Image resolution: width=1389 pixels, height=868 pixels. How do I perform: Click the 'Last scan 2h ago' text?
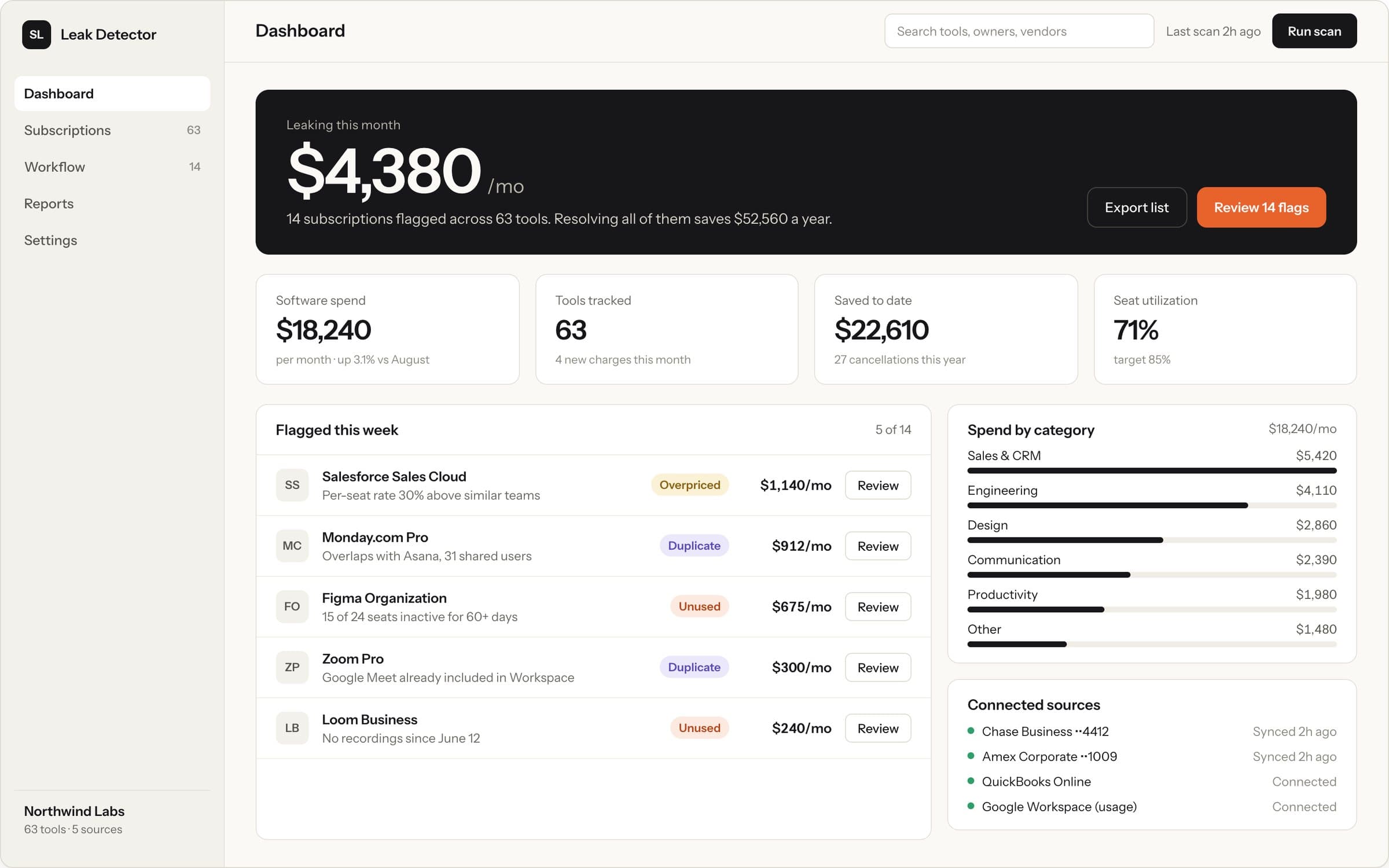coord(1213,31)
